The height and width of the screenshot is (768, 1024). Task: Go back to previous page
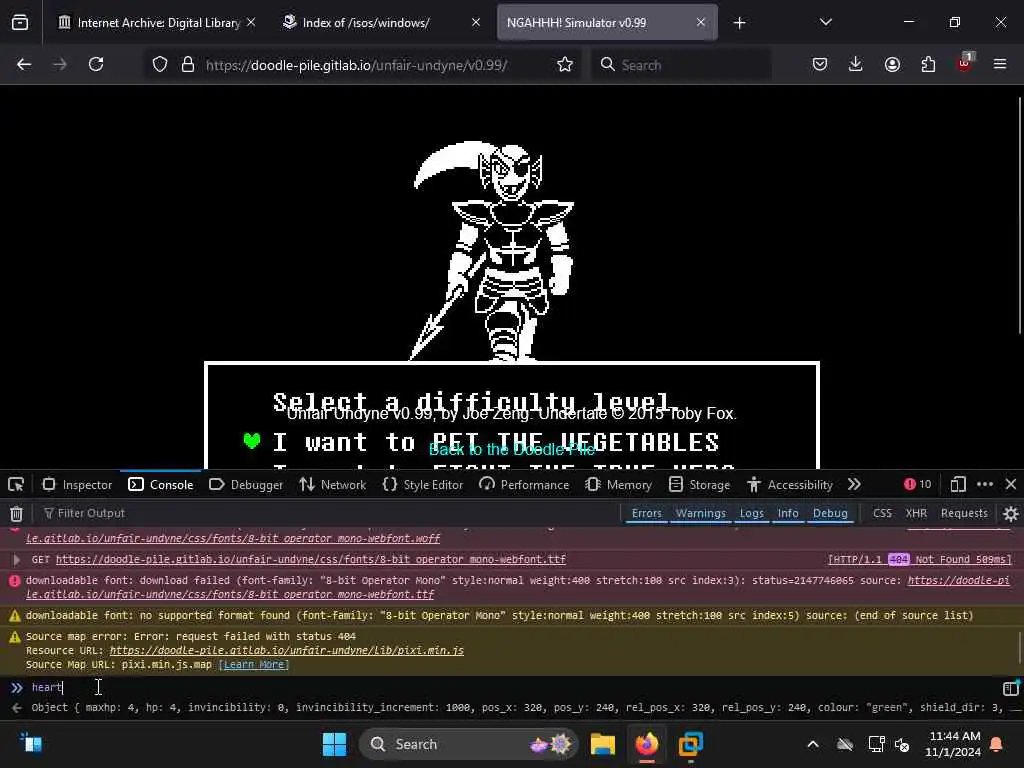pyautogui.click(x=24, y=64)
